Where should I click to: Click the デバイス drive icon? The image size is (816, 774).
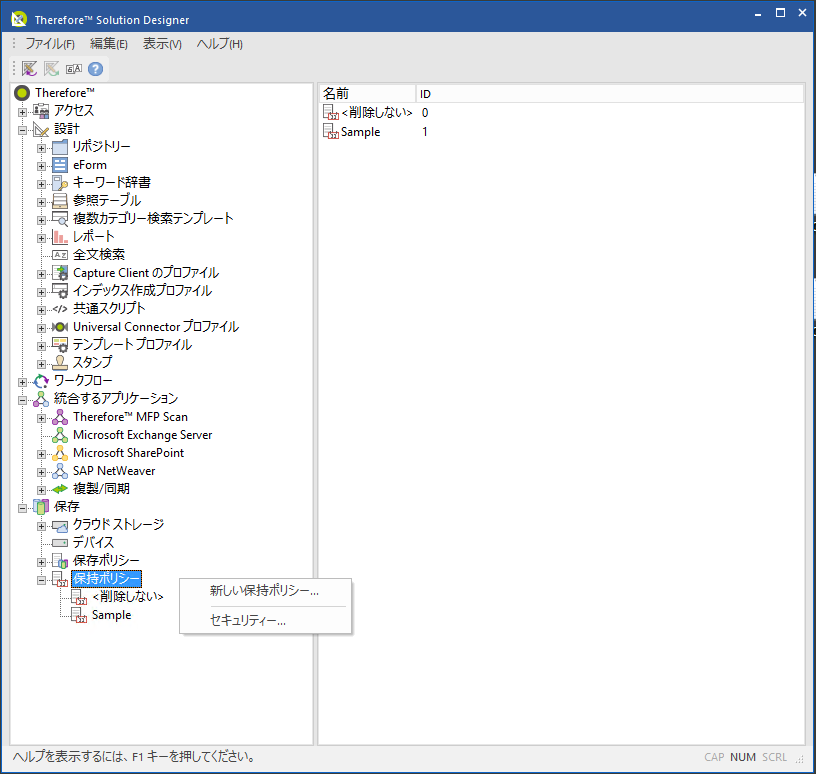point(60,543)
